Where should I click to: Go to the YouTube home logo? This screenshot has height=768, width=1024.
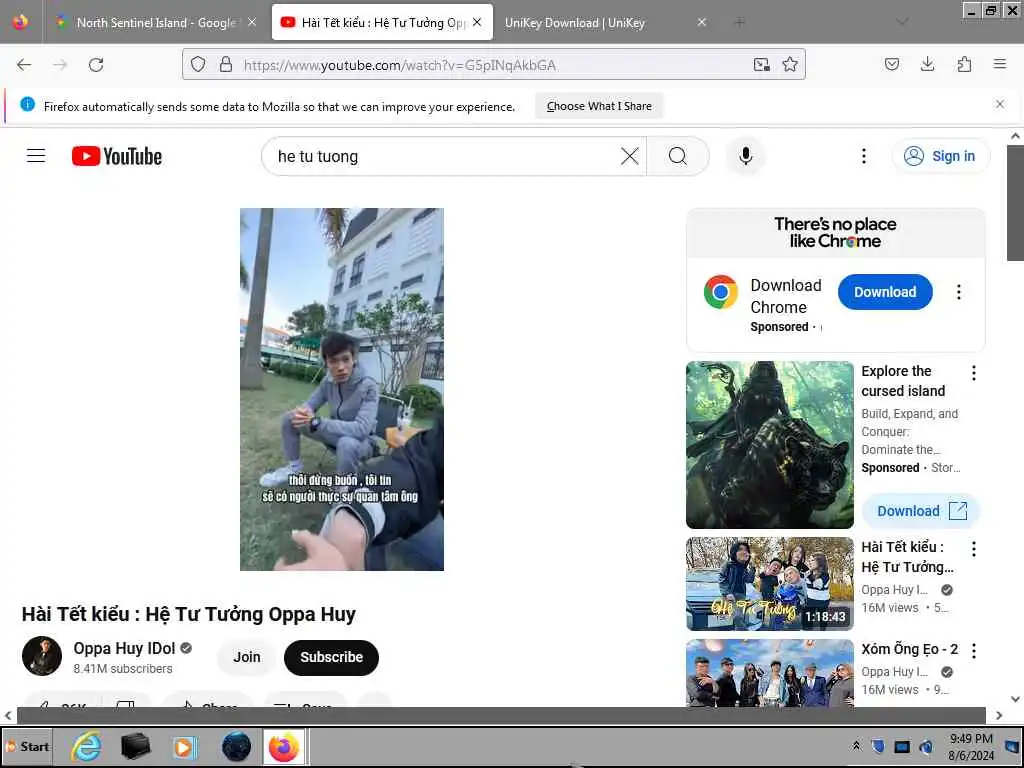coord(117,156)
